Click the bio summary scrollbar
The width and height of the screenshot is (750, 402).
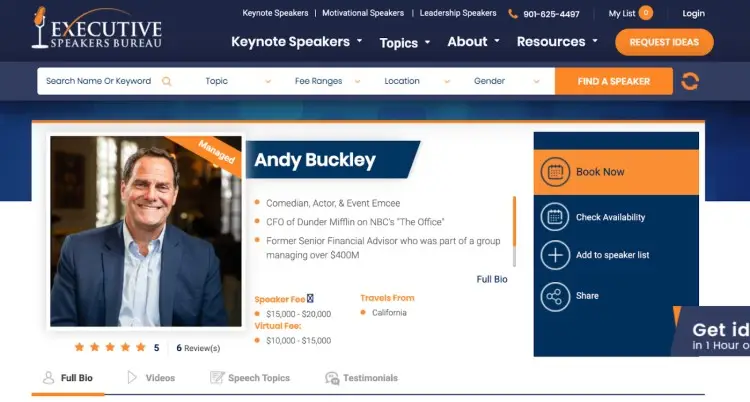(515, 231)
